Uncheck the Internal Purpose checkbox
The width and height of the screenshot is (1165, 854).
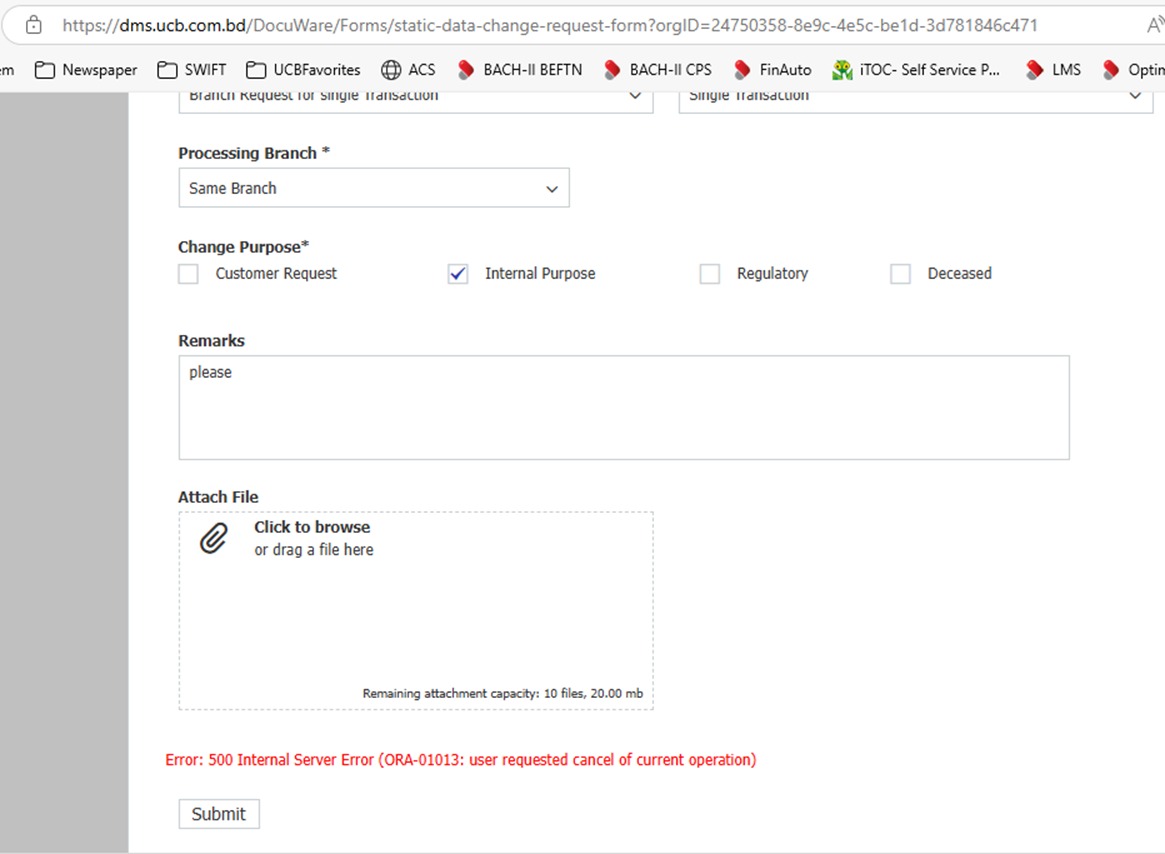click(x=458, y=274)
